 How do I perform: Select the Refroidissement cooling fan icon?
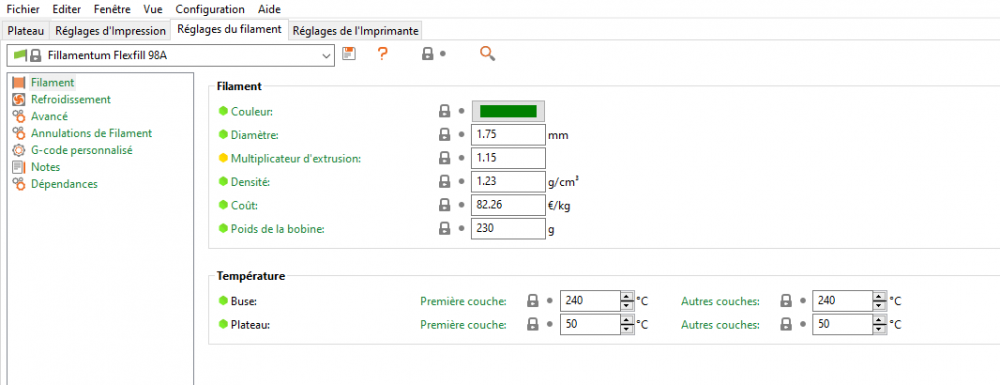point(18,99)
